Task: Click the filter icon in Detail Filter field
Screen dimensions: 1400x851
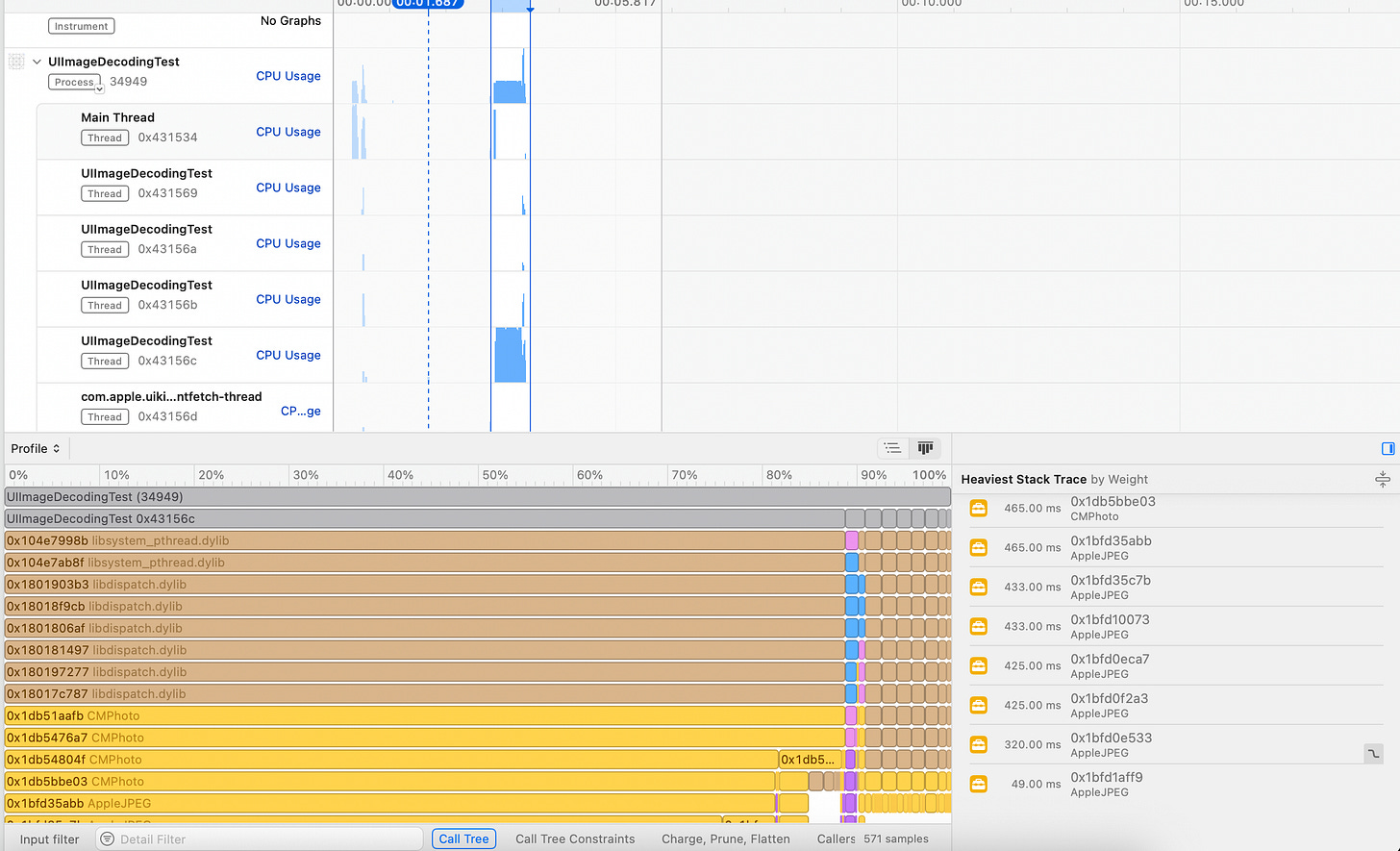Action: point(108,838)
